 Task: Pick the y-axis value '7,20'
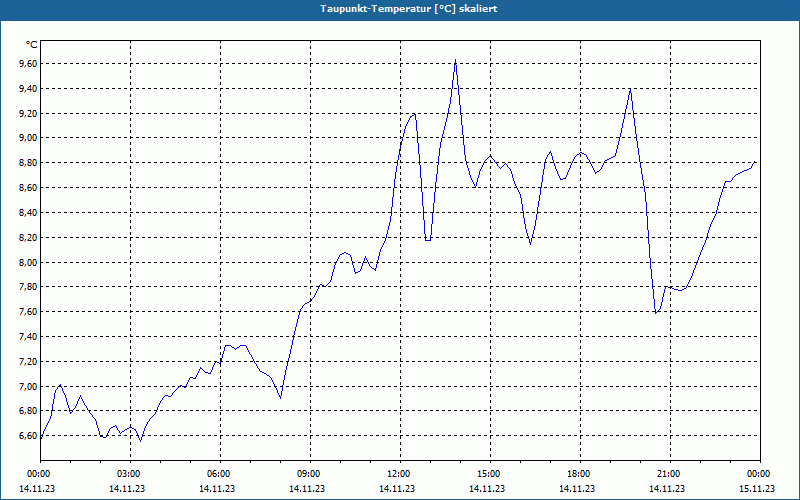point(29,361)
